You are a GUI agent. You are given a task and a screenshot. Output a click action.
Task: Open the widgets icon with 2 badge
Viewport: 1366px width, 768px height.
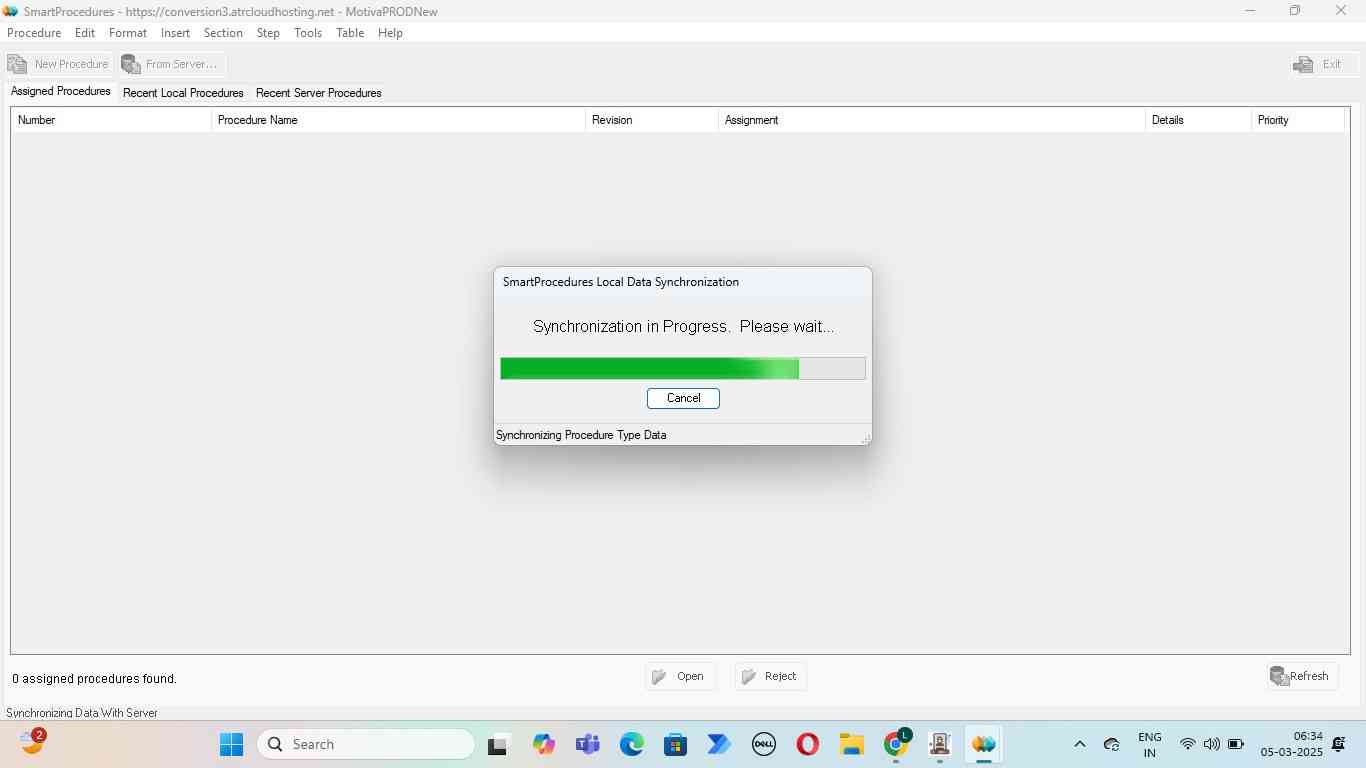point(33,742)
